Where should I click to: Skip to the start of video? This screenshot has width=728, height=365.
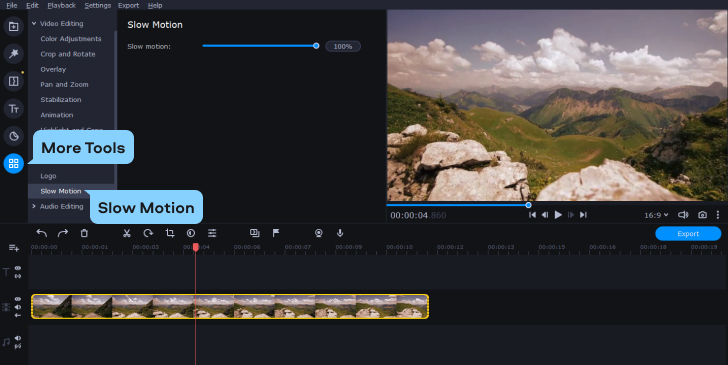(532, 215)
